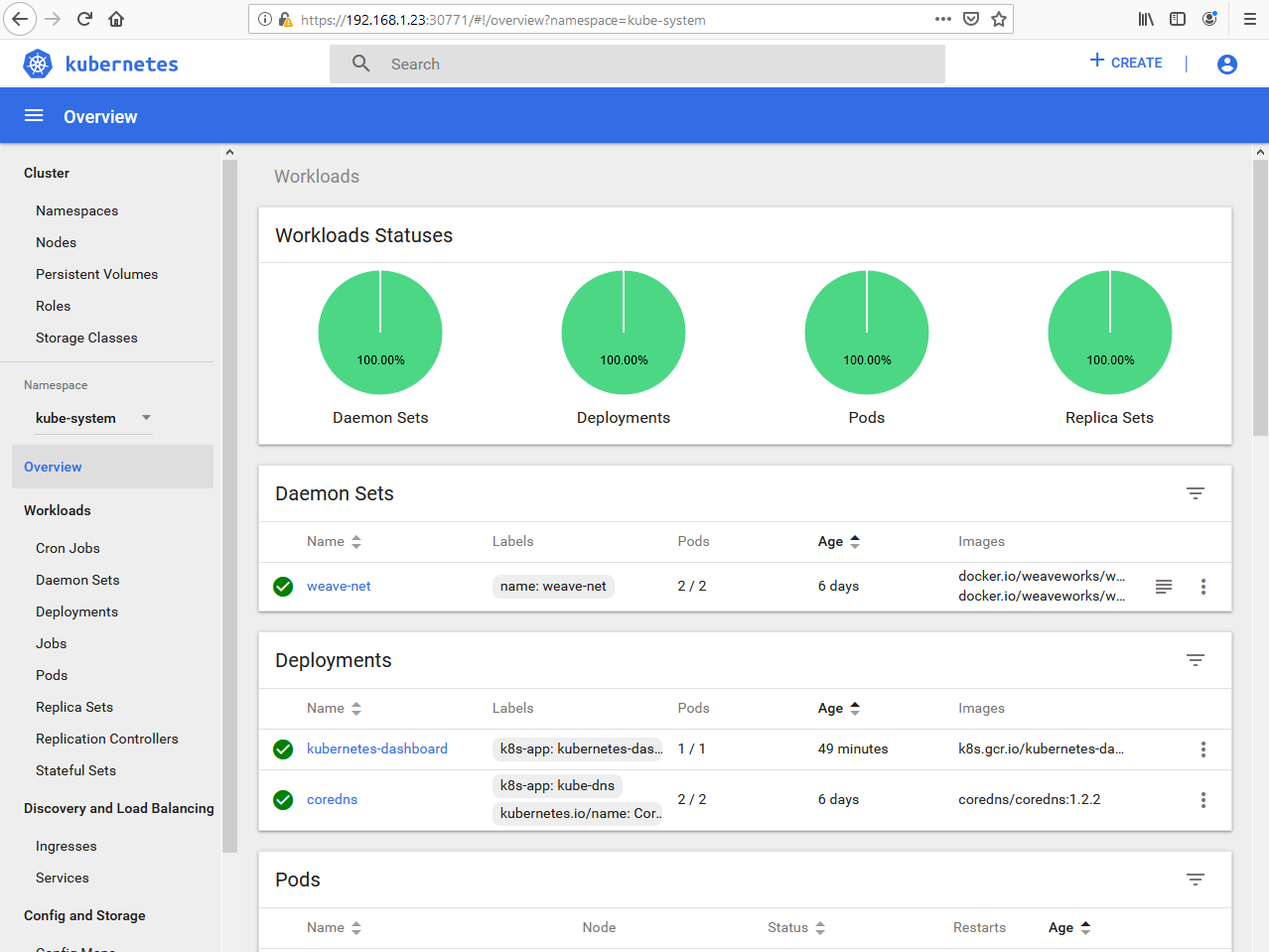
Task: Open Firefox library icon
Action: click(1146, 19)
